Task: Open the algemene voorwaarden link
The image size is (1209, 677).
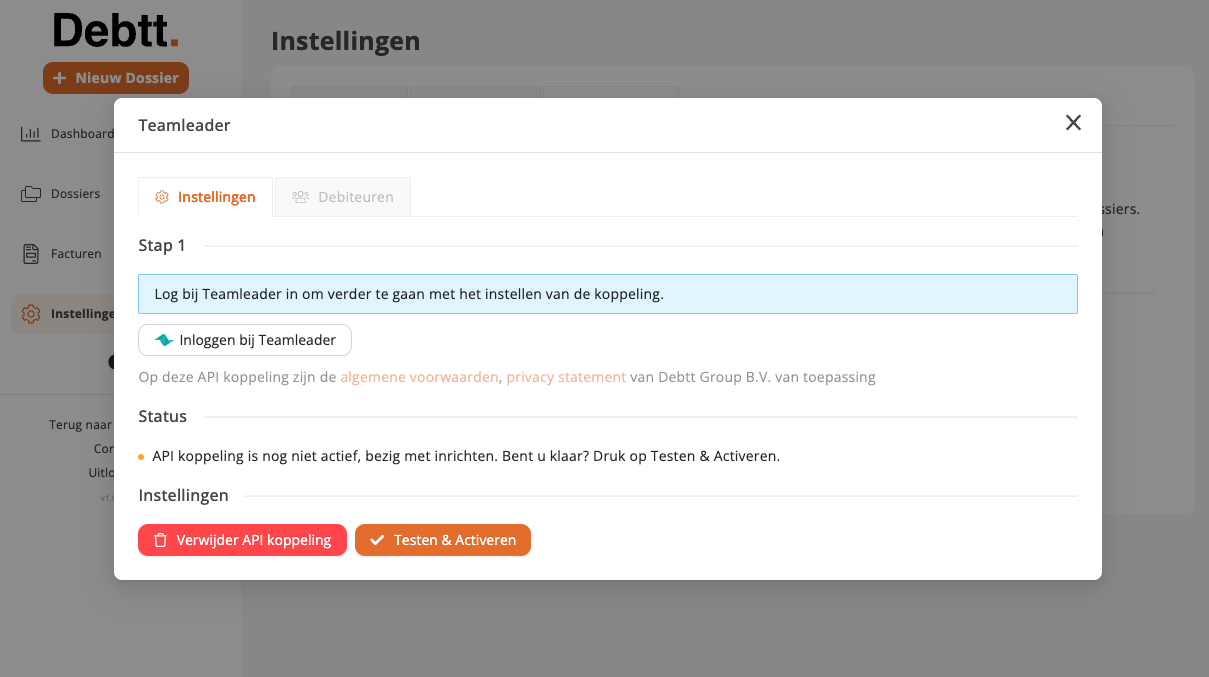Action: [419, 377]
